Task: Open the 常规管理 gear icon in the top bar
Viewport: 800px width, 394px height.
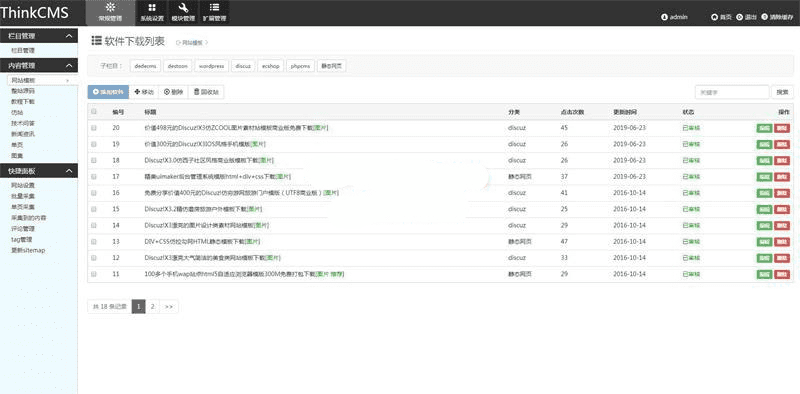Action: [x=110, y=7]
